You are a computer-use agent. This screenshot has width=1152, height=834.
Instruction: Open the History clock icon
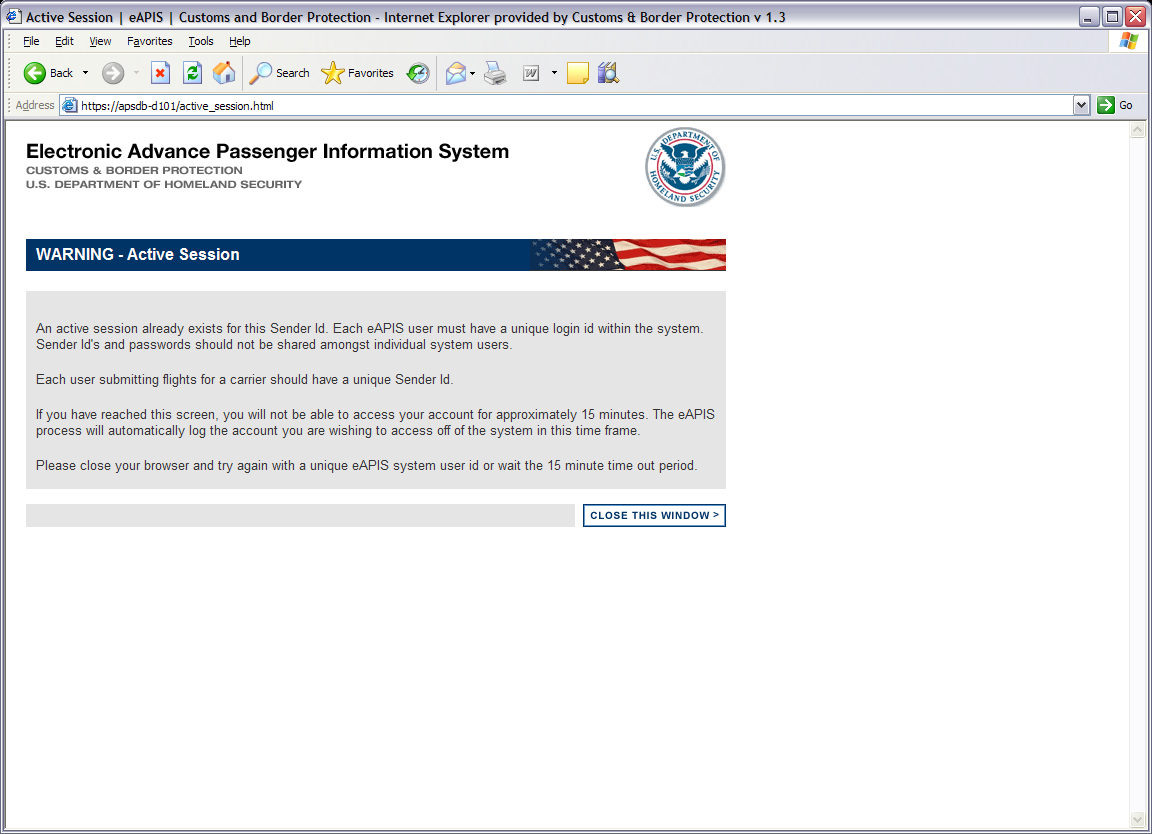coord(418,73)
